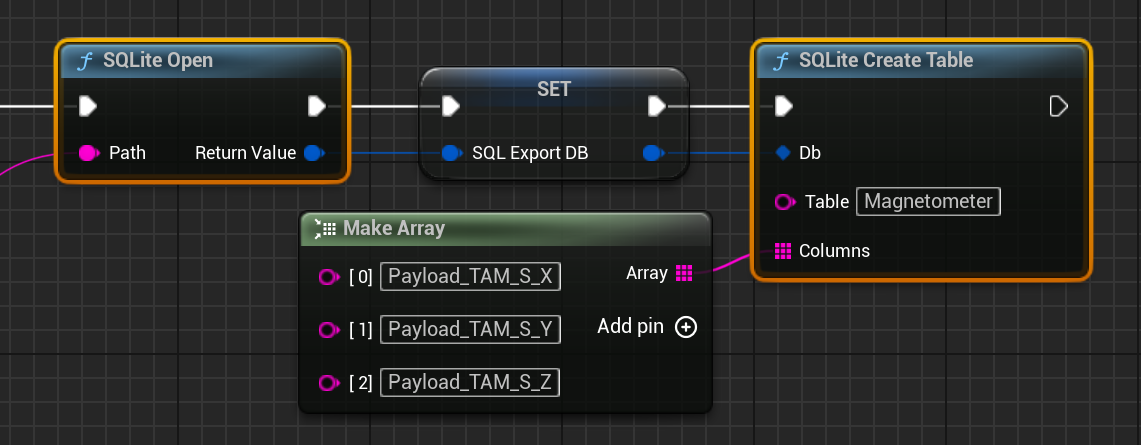This screenshot has height=445, width=1141.
Task: Click the SET node input execution pin
Action: coord(451,106)
